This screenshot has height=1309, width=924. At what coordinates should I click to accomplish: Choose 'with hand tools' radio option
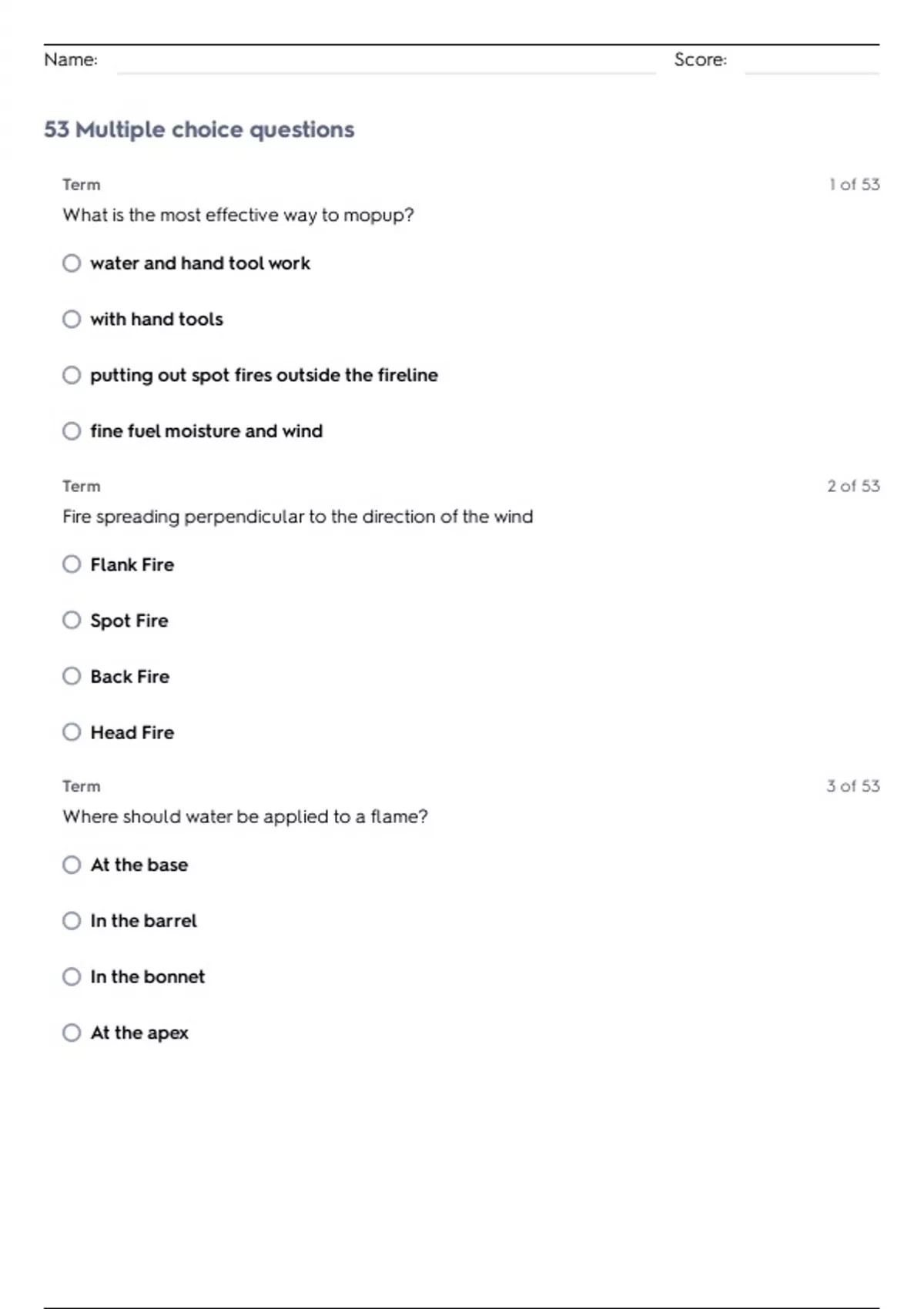(72, 319)
